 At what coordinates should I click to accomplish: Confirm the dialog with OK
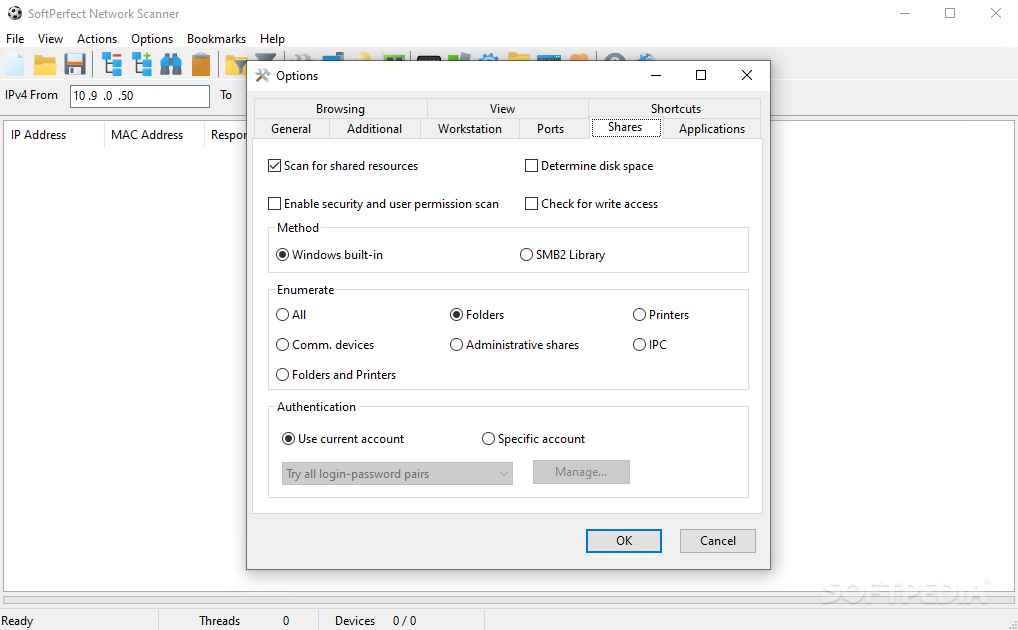623,541
